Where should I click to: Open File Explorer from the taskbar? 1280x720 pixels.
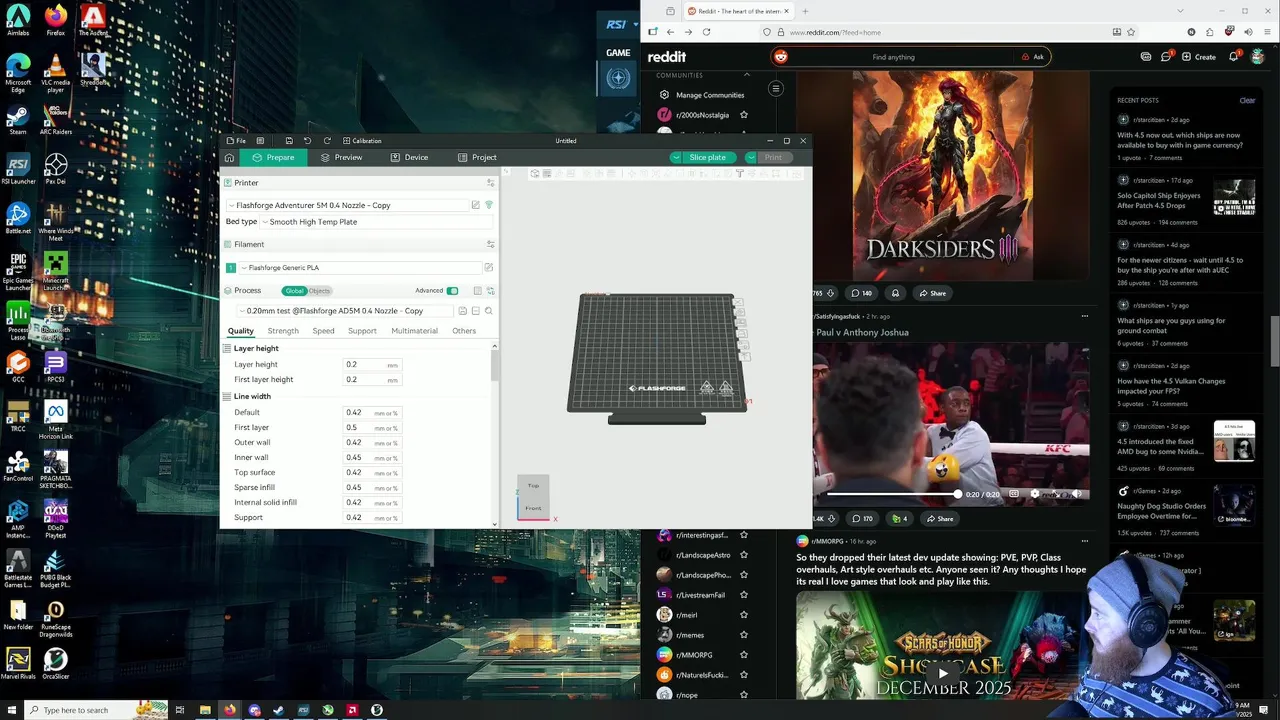coord(205,710)
